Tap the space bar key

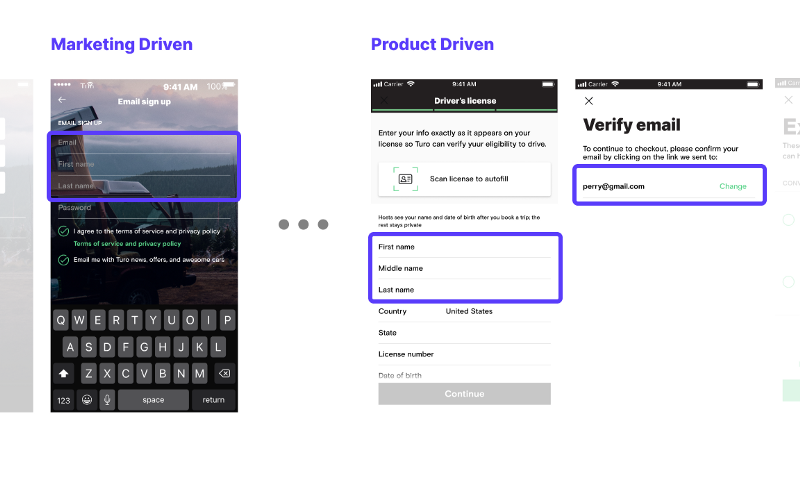(x=153, y=400)
